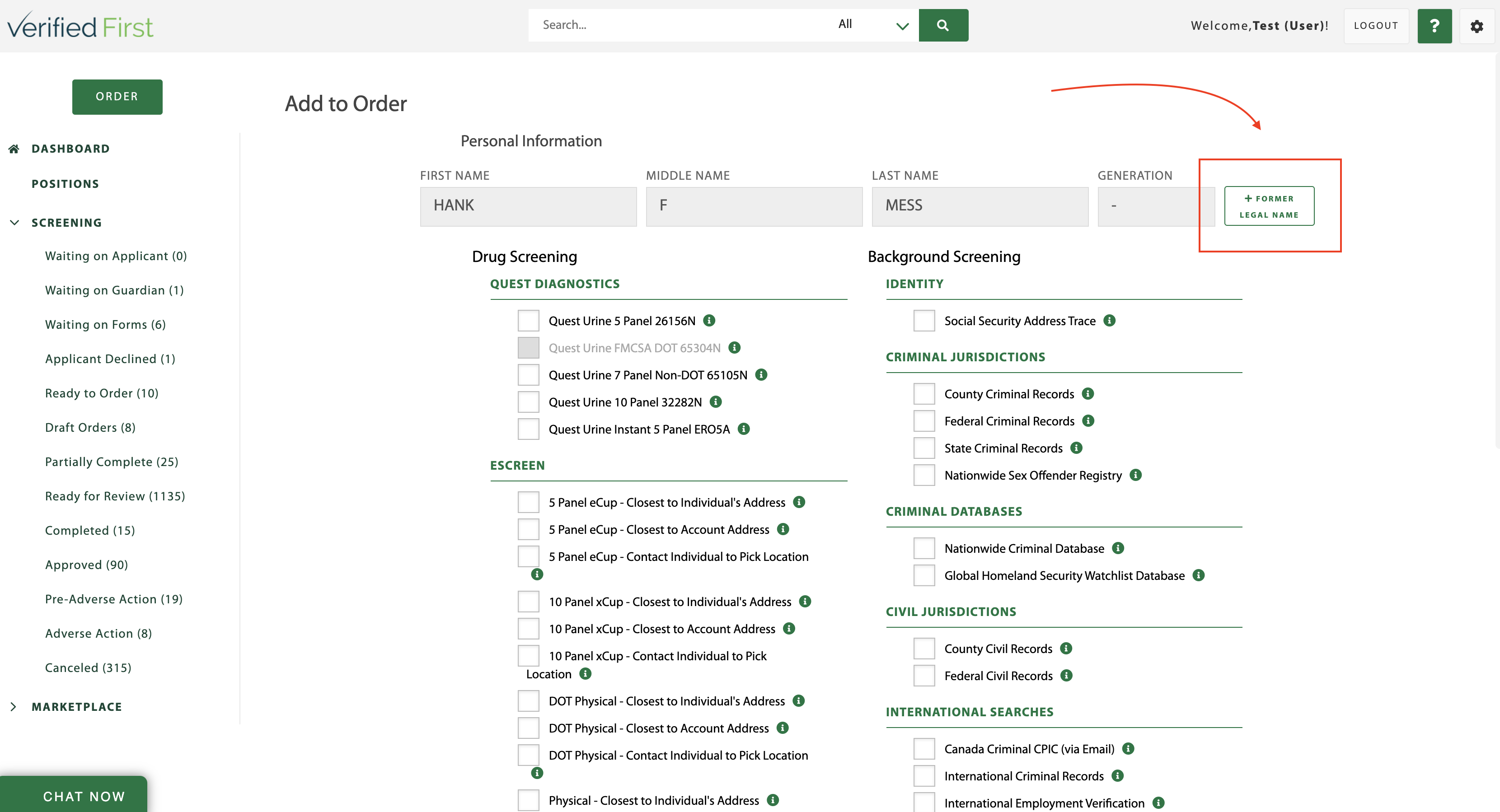
Task: Show info for Quest Urine 5 Panel 26156N
Action: pyautogui.click(x=708, y=321)
